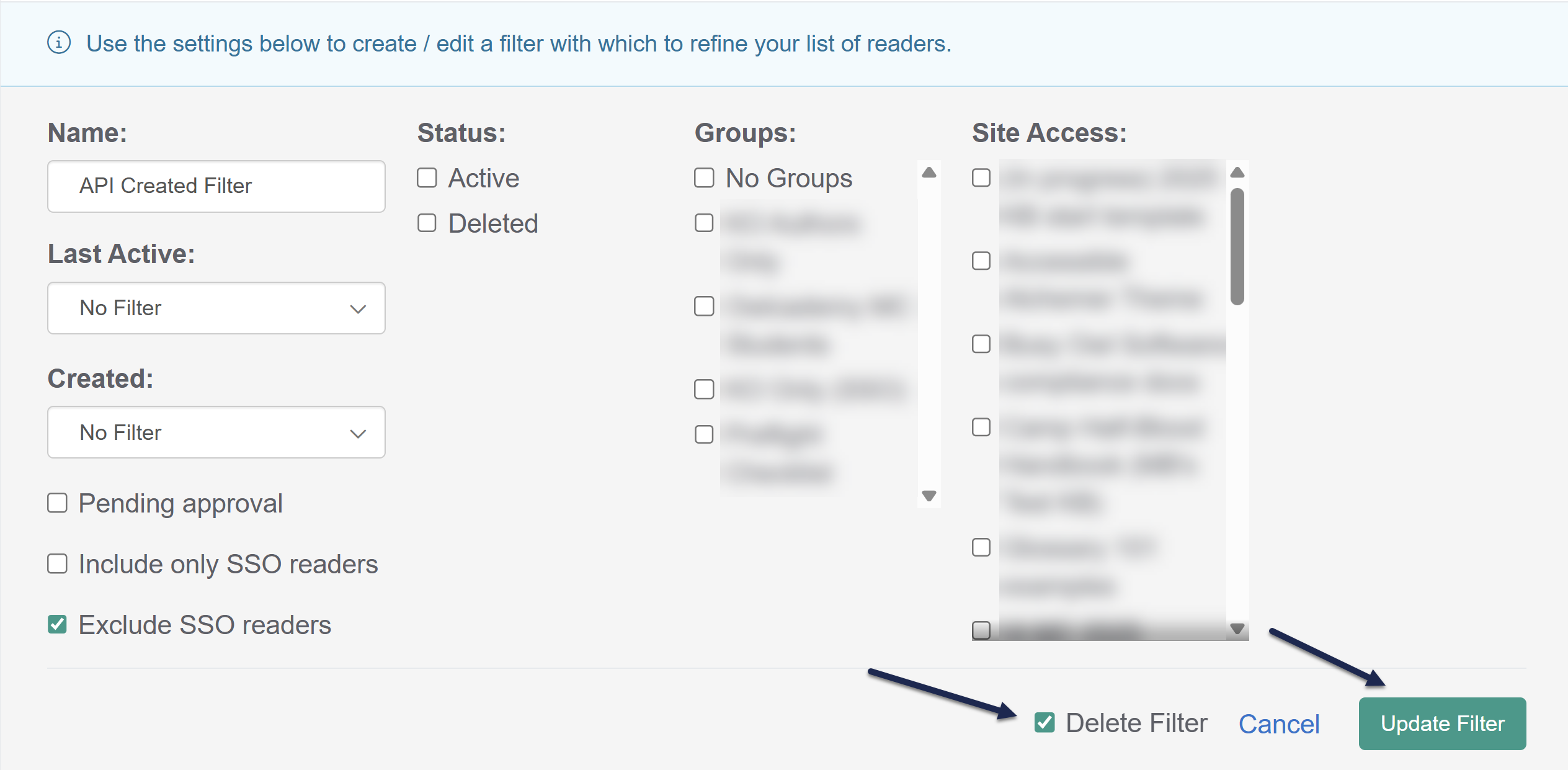The height and width of the screenshot is (770, 1568).
Task: Tick the Active status checkbox
Action: [x=427, y=178]
